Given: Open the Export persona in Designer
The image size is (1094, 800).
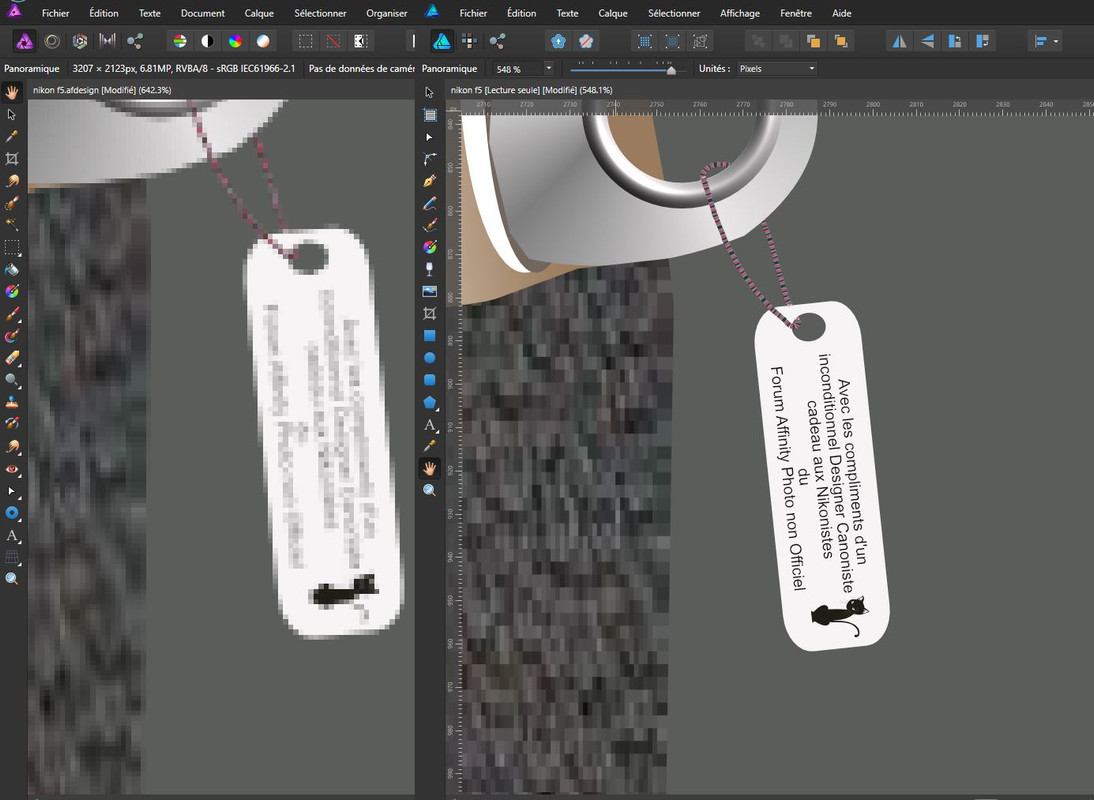Looking at the screenshot, I should (497, 42).
